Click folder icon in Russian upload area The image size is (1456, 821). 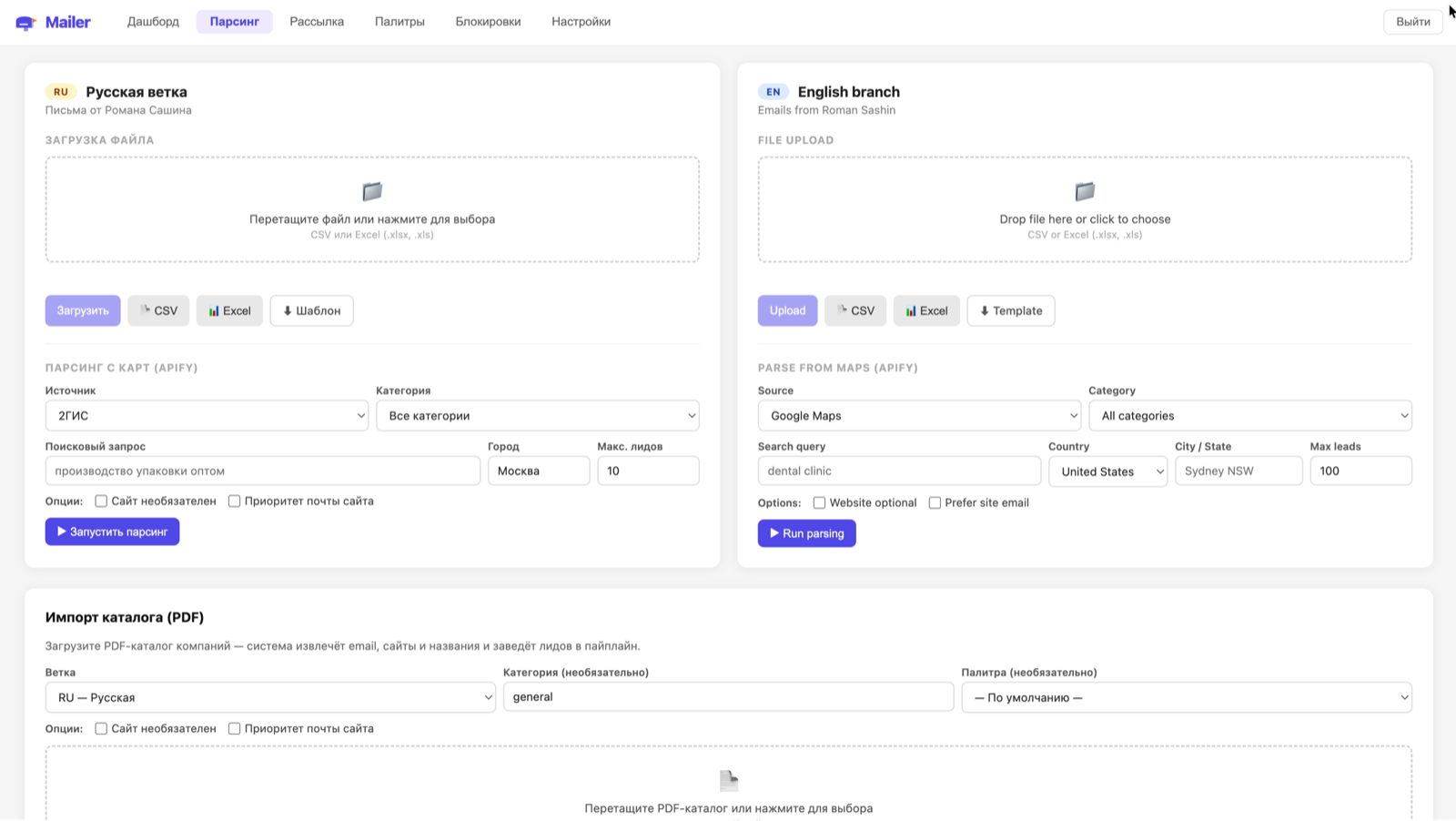tap(372, 191)
